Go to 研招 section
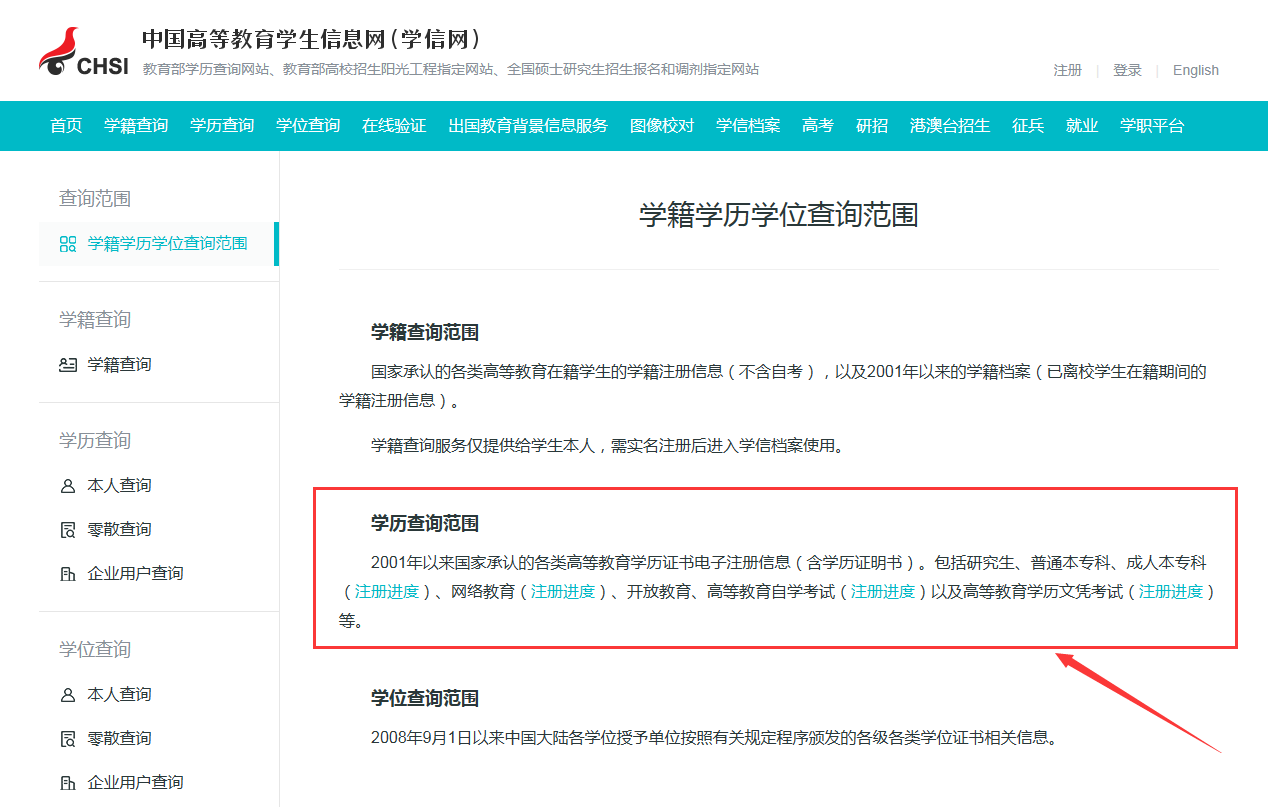Screen dimensions: 1268x807 point(872,126)
